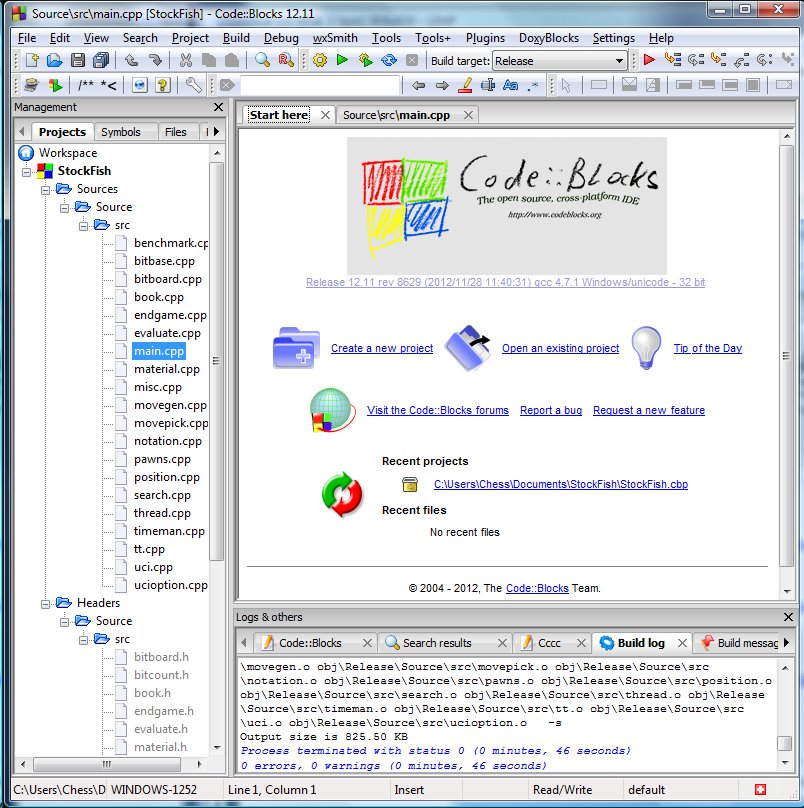Open the DoxyBlocks menu
Image resolution: width=804 pixels, height=808 pixels.
[x=548, y=38]
